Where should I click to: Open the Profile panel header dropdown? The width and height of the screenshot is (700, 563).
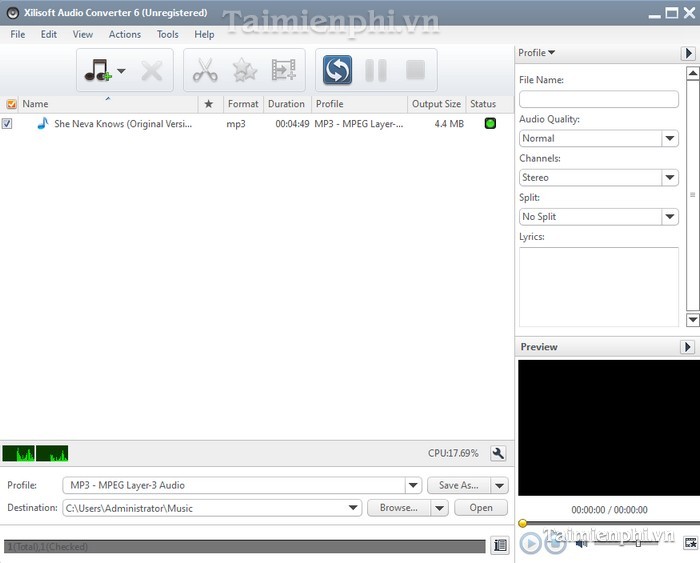point(537,53)
